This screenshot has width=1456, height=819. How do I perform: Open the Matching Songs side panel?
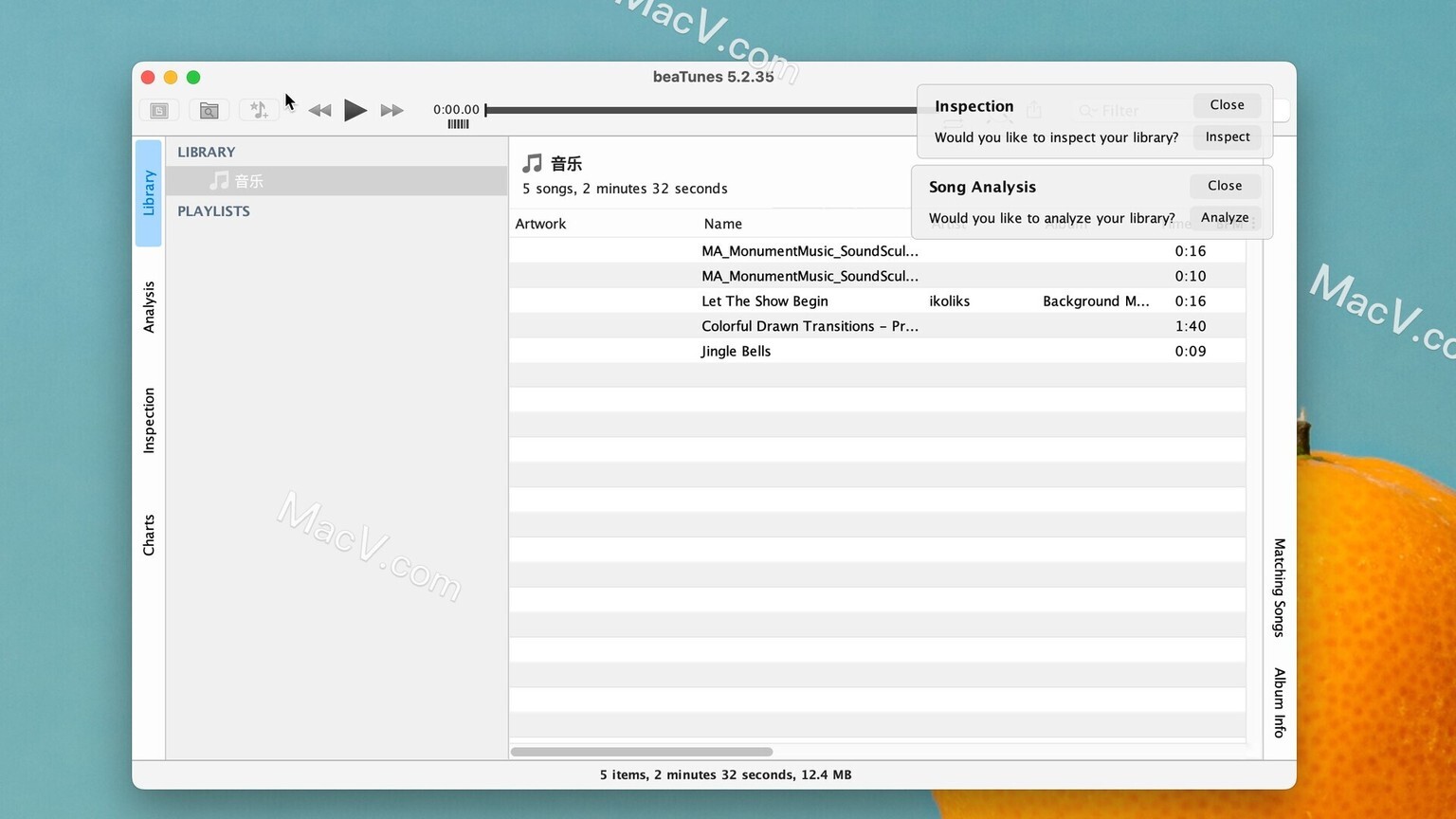click(x=1280, y=588)
